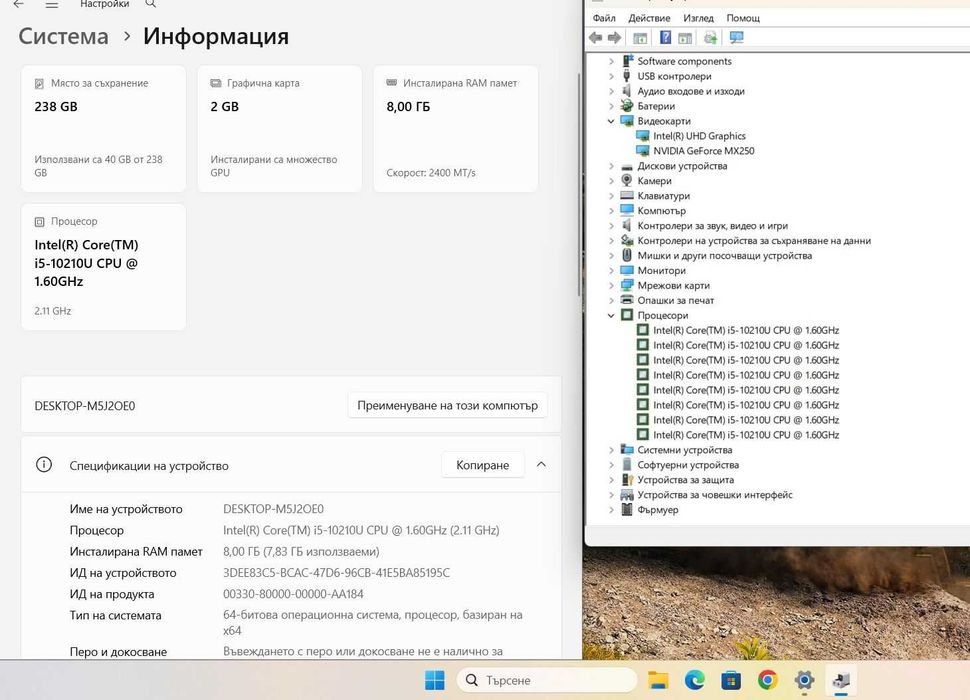Click the Back arrow in Device Manager toolbar
This screenshot has height=700, width=970.
[x=596, y=38]
